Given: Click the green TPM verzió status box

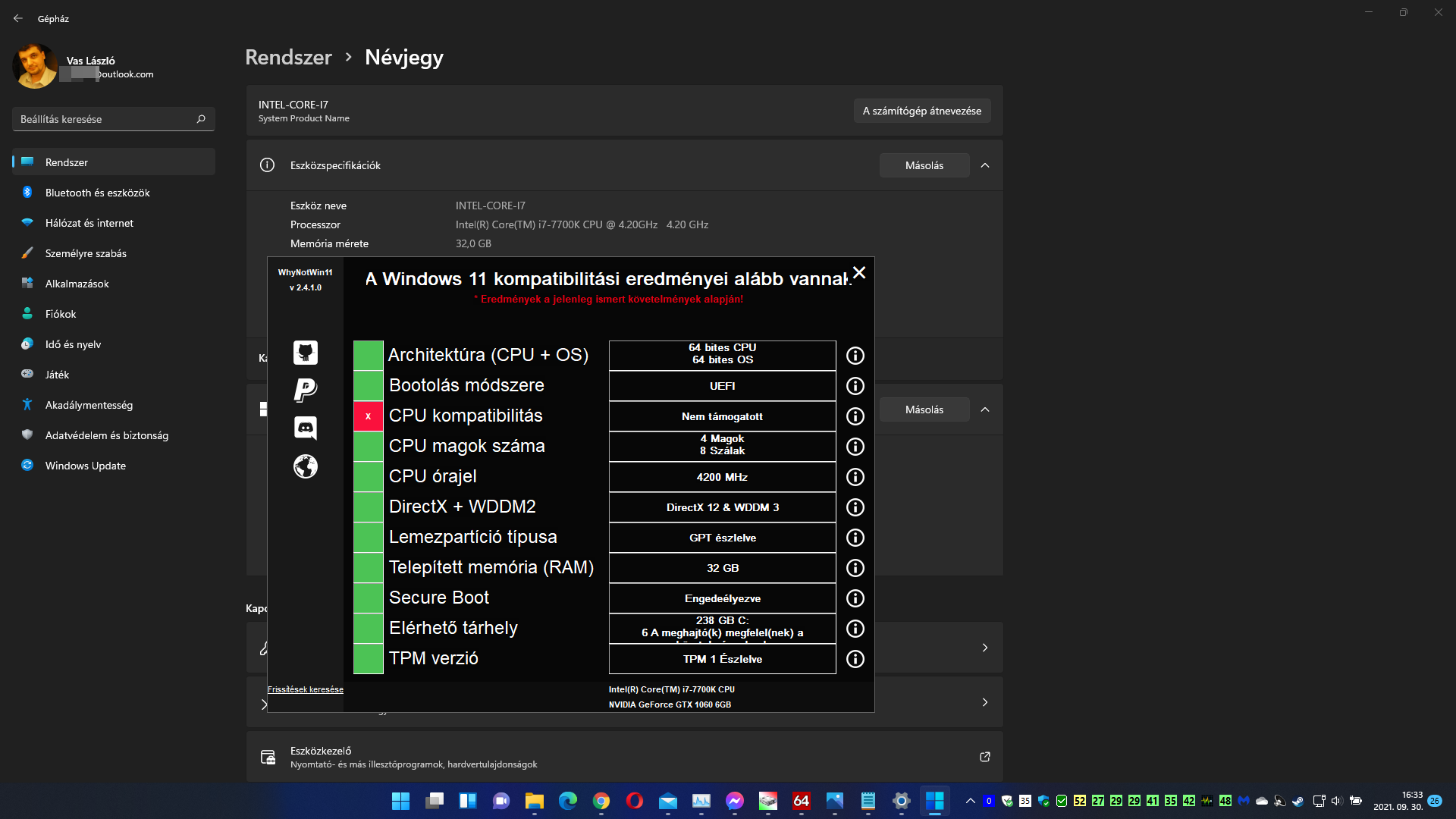Looking at the screenshot, I should (x=369, y=659).
